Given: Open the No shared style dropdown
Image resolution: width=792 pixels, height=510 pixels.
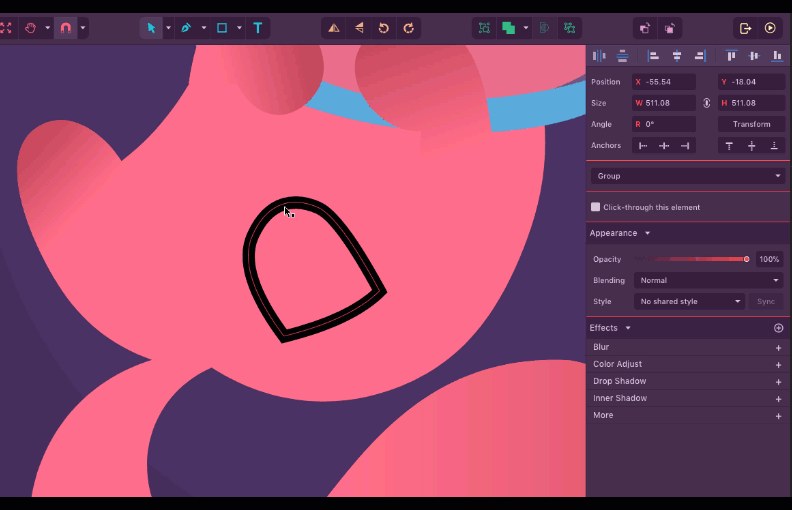Looking at the screenshot, I should pos(689,301).
